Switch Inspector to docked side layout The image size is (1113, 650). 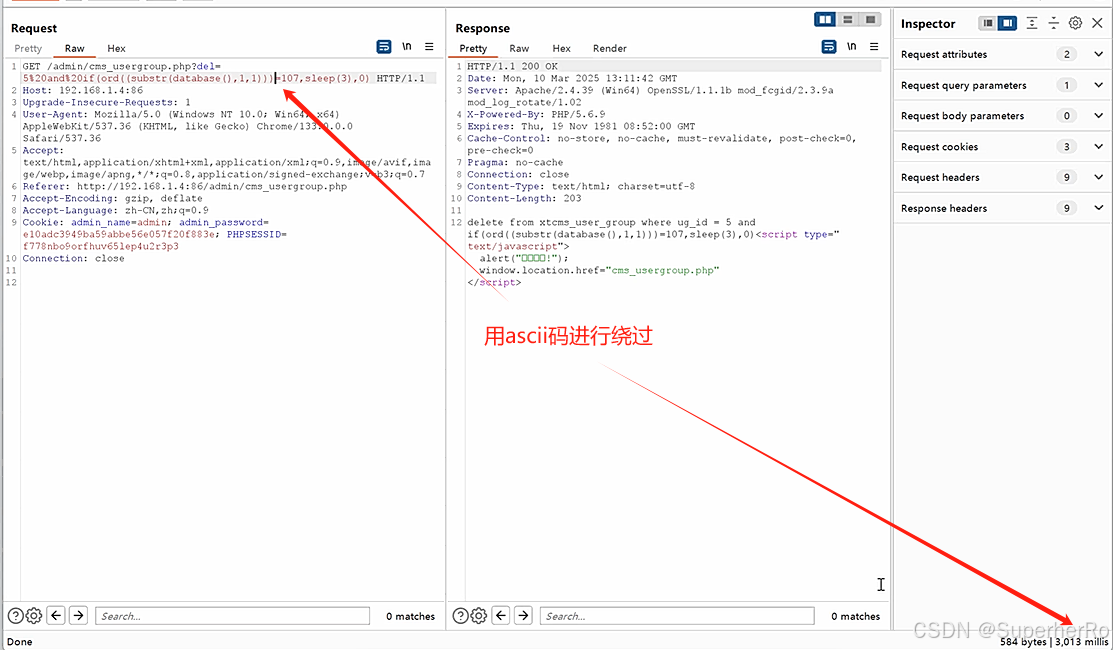pyautogui.click(x=1007, y=23)
